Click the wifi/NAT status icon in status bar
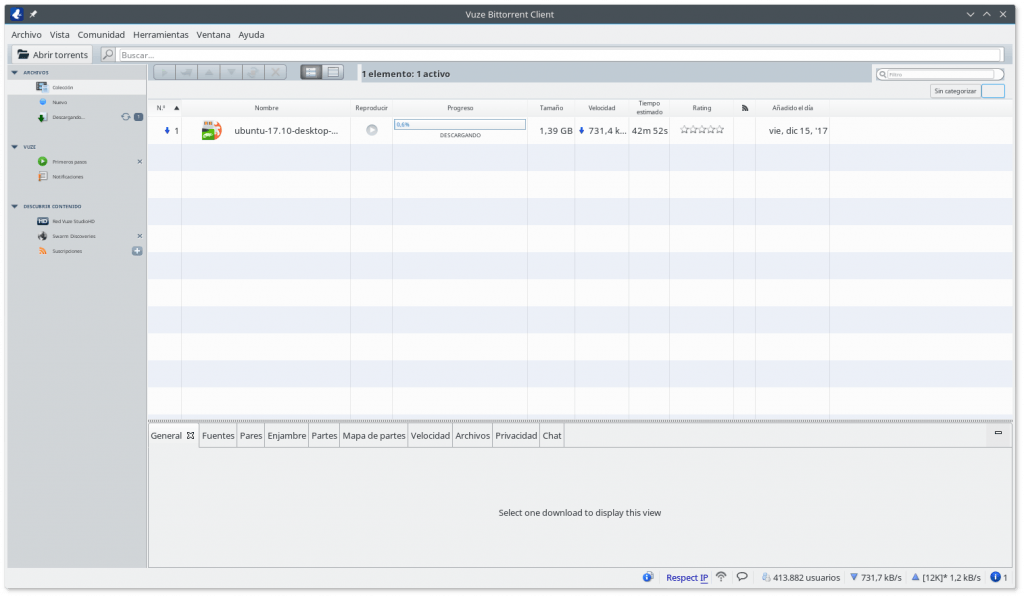This screenshot has width=1024, height=597. [x=721, y=577]
